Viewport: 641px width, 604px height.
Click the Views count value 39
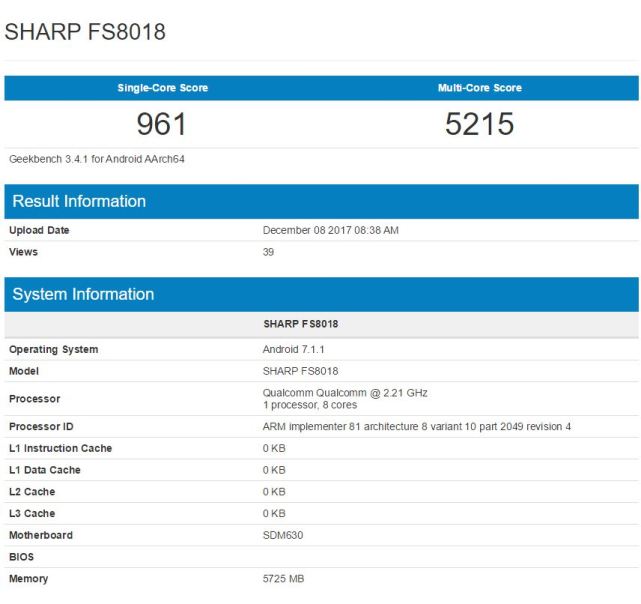(x=268, y=252)
